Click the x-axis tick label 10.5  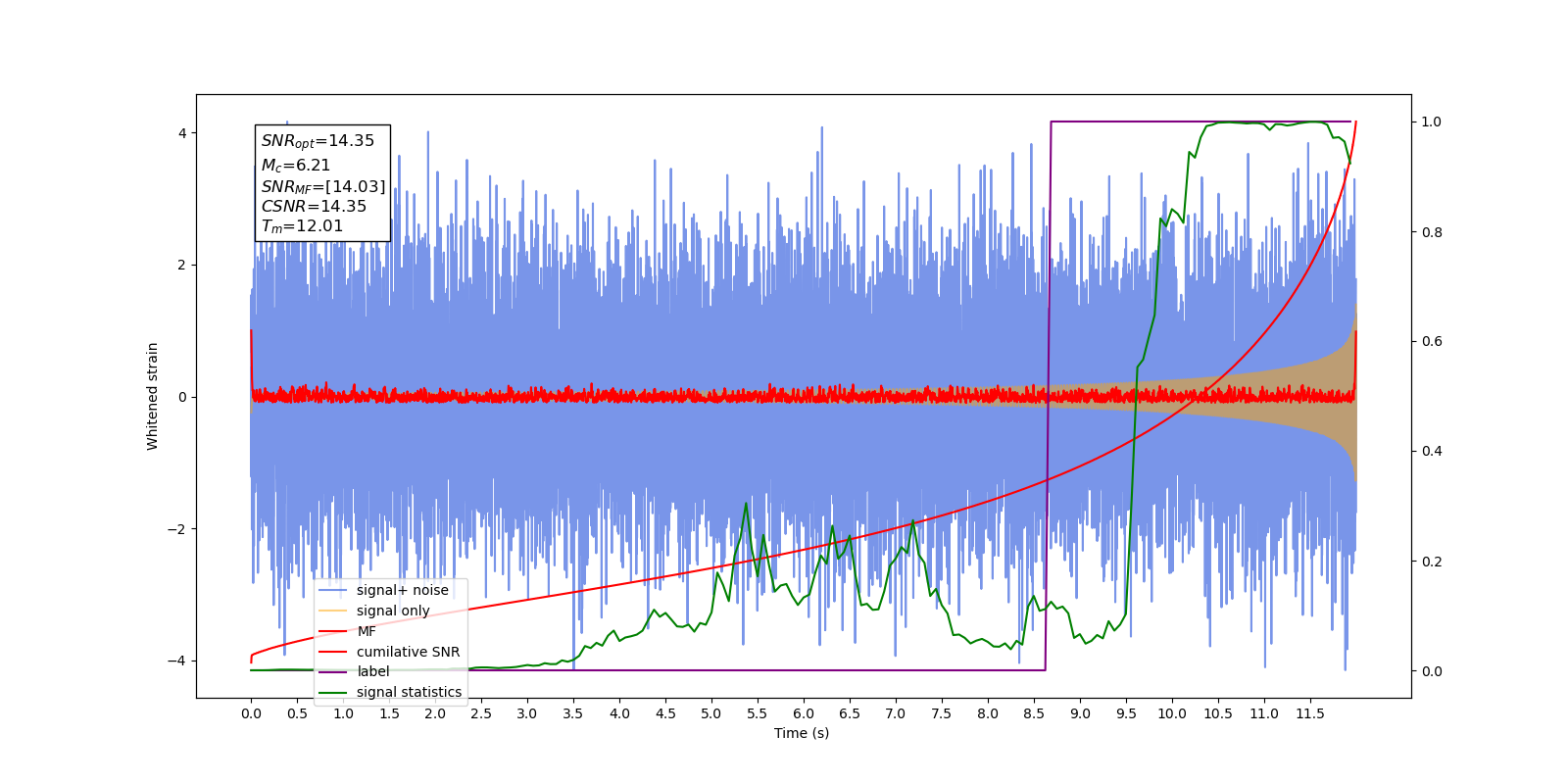[1218, 713]
